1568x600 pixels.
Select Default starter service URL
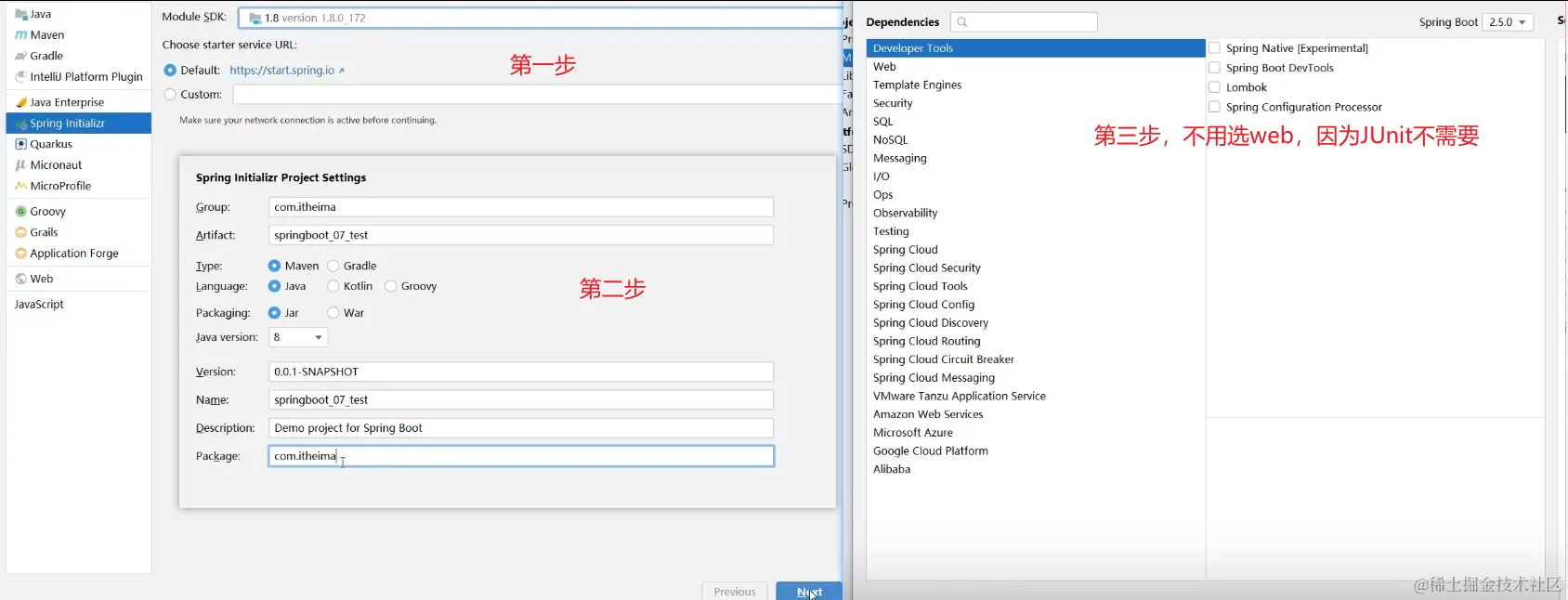170,71
